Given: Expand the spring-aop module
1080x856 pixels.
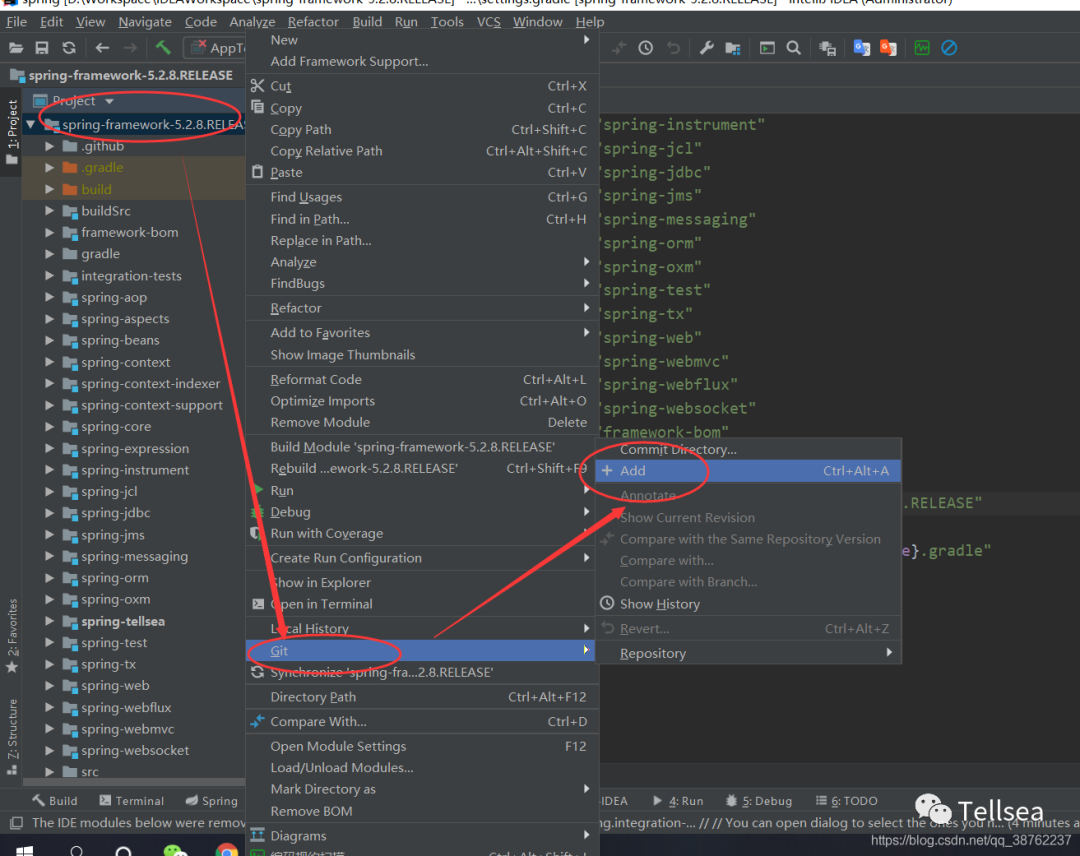Looking at the screenshot, I should click(x=50, y=297).
